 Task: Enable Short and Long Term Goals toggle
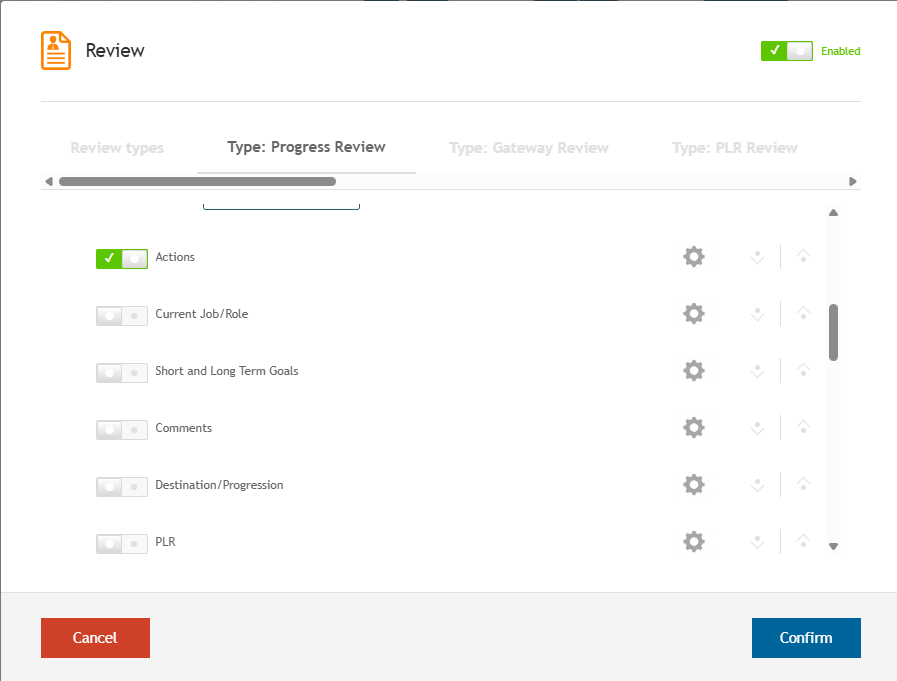point(122,373)
